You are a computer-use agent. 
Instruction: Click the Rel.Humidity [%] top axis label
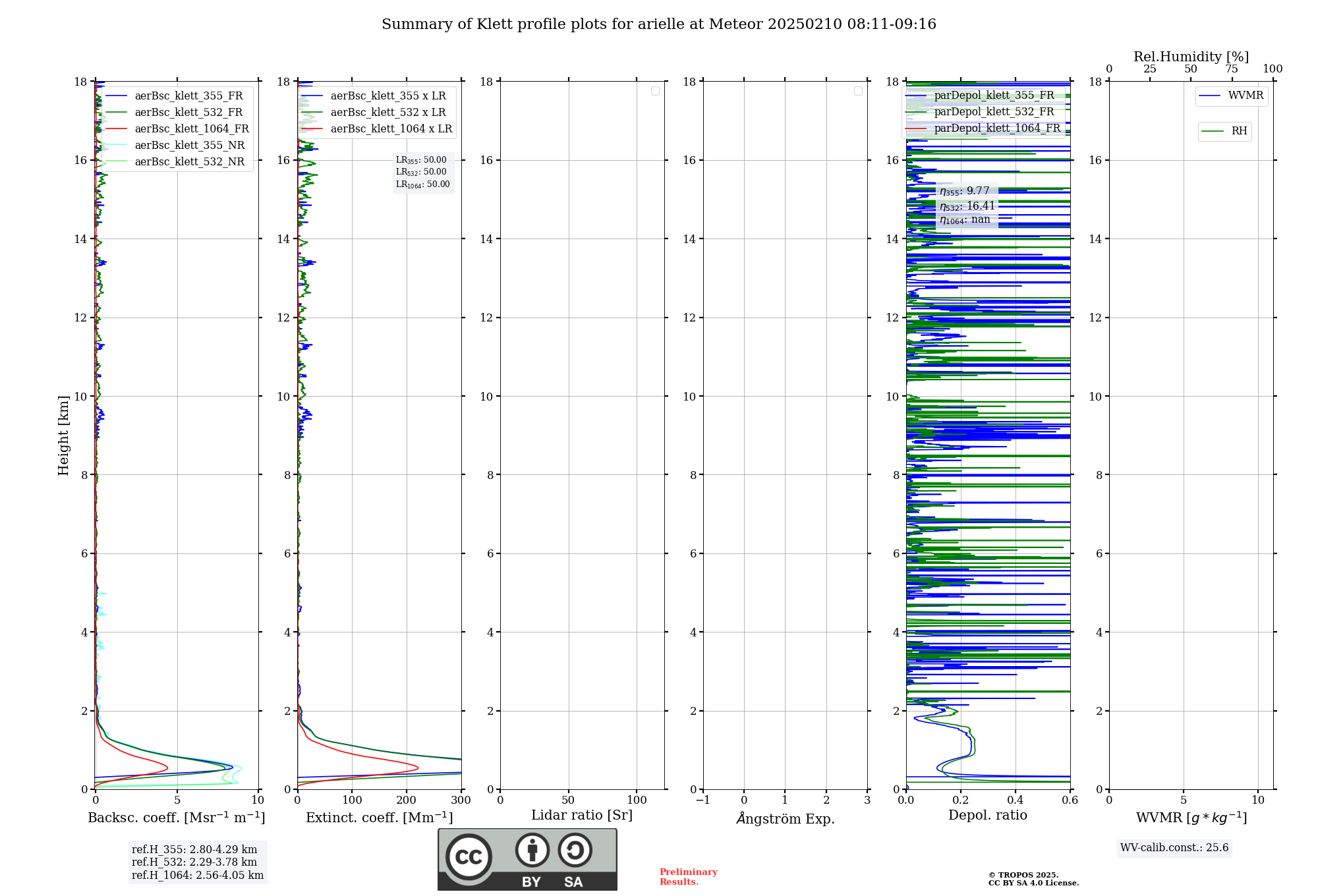1191,57
